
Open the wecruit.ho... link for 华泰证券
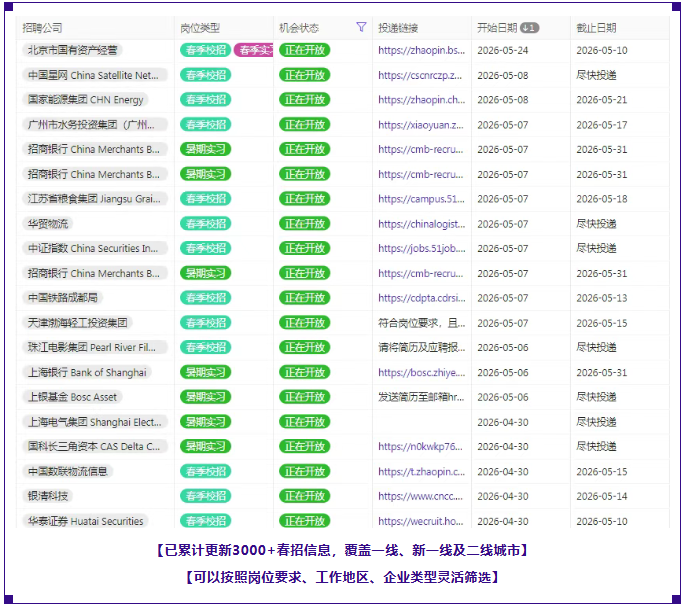tap(421, 521)
